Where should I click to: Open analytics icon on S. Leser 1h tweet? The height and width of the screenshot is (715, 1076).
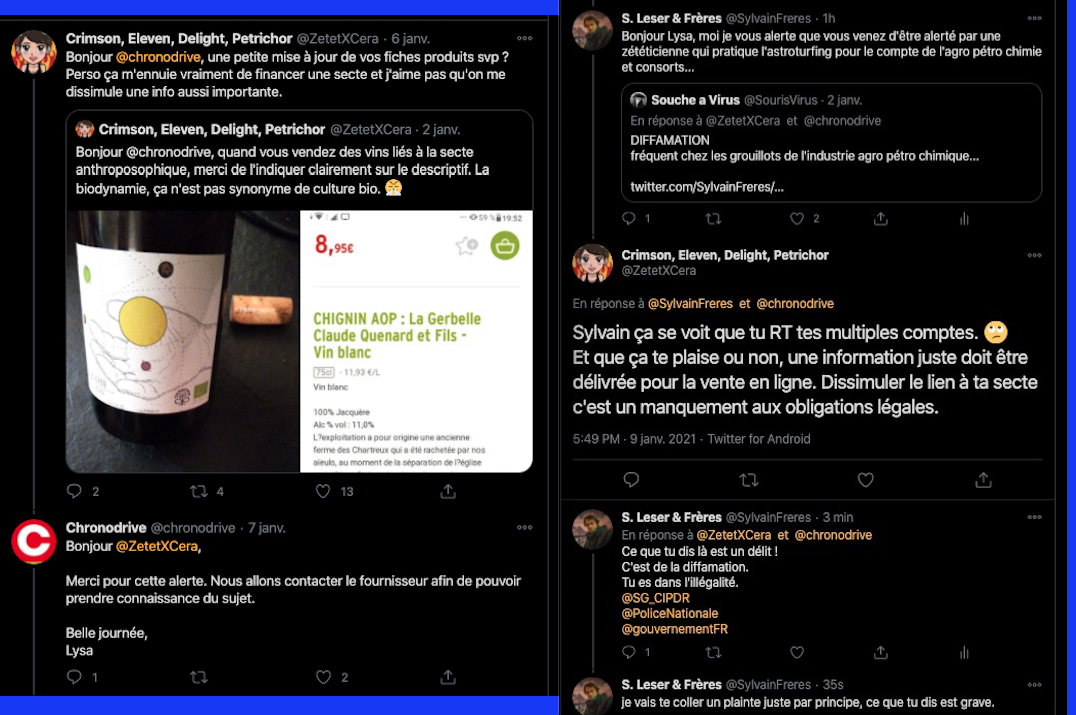pos(964,219)
